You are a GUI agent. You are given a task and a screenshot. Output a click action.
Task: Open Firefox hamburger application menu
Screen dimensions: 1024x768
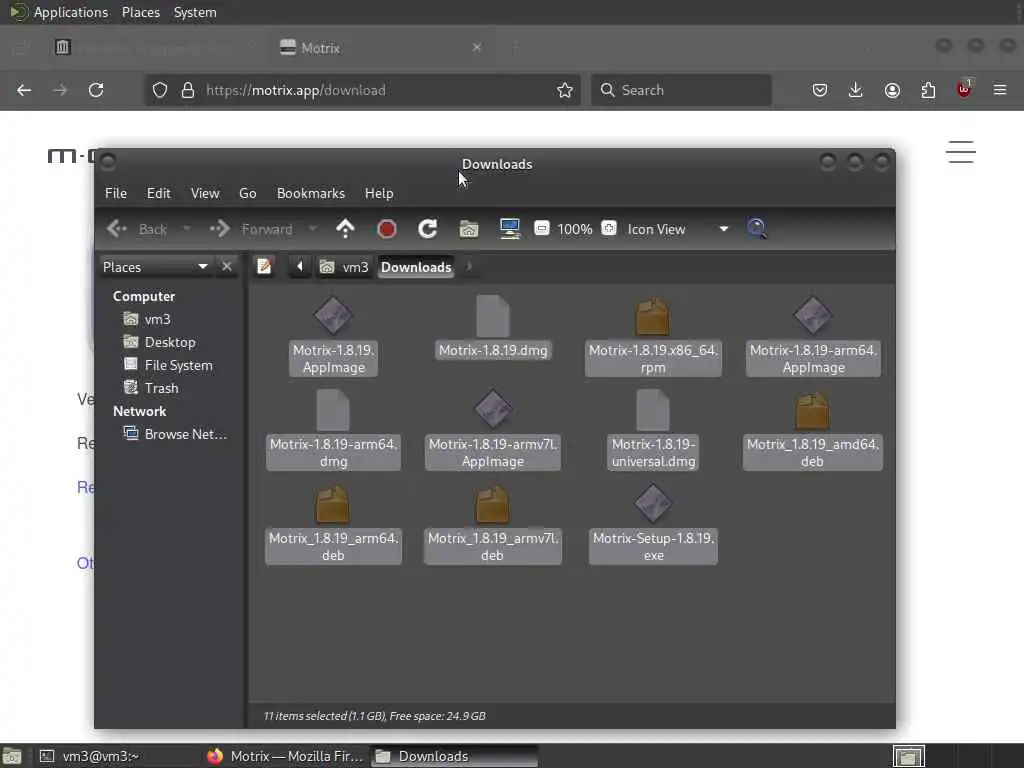click(x=1000, y=90)
